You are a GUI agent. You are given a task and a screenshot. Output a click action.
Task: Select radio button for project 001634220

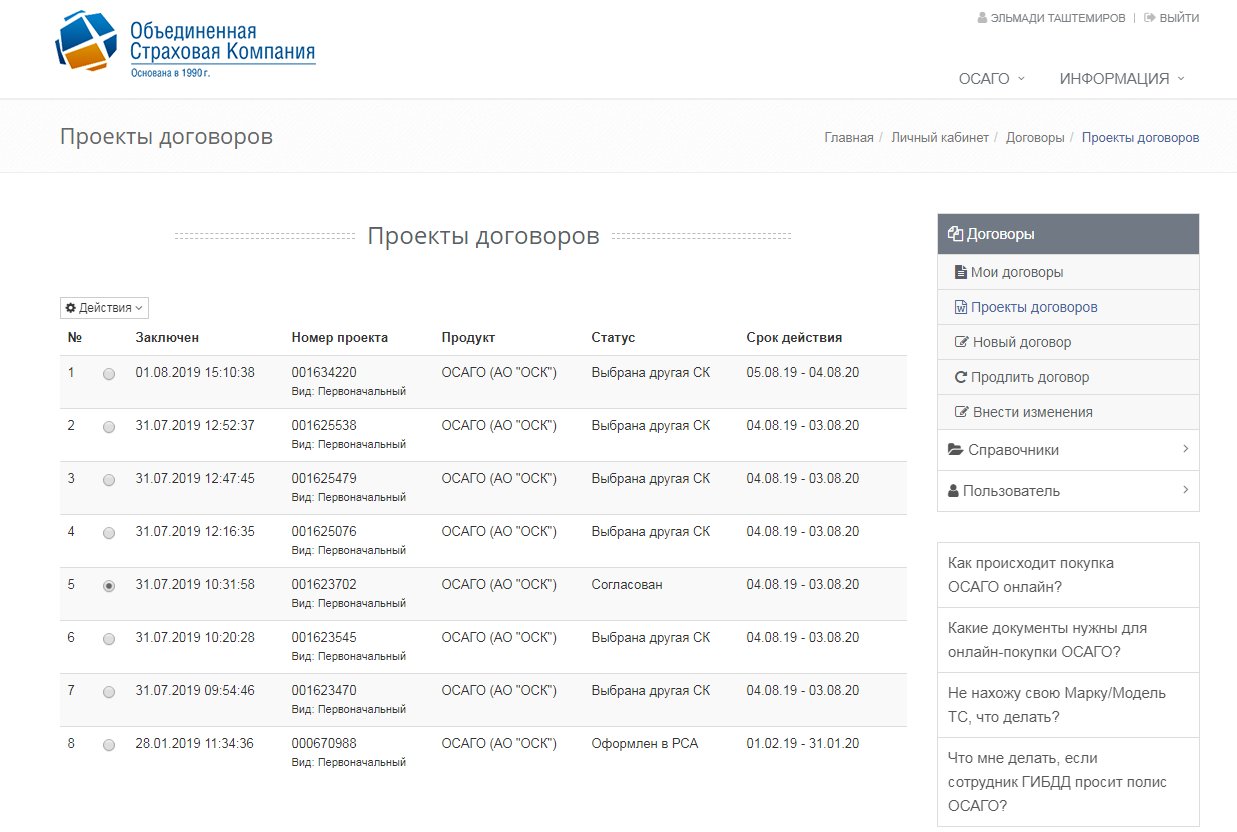click(109, 374)
